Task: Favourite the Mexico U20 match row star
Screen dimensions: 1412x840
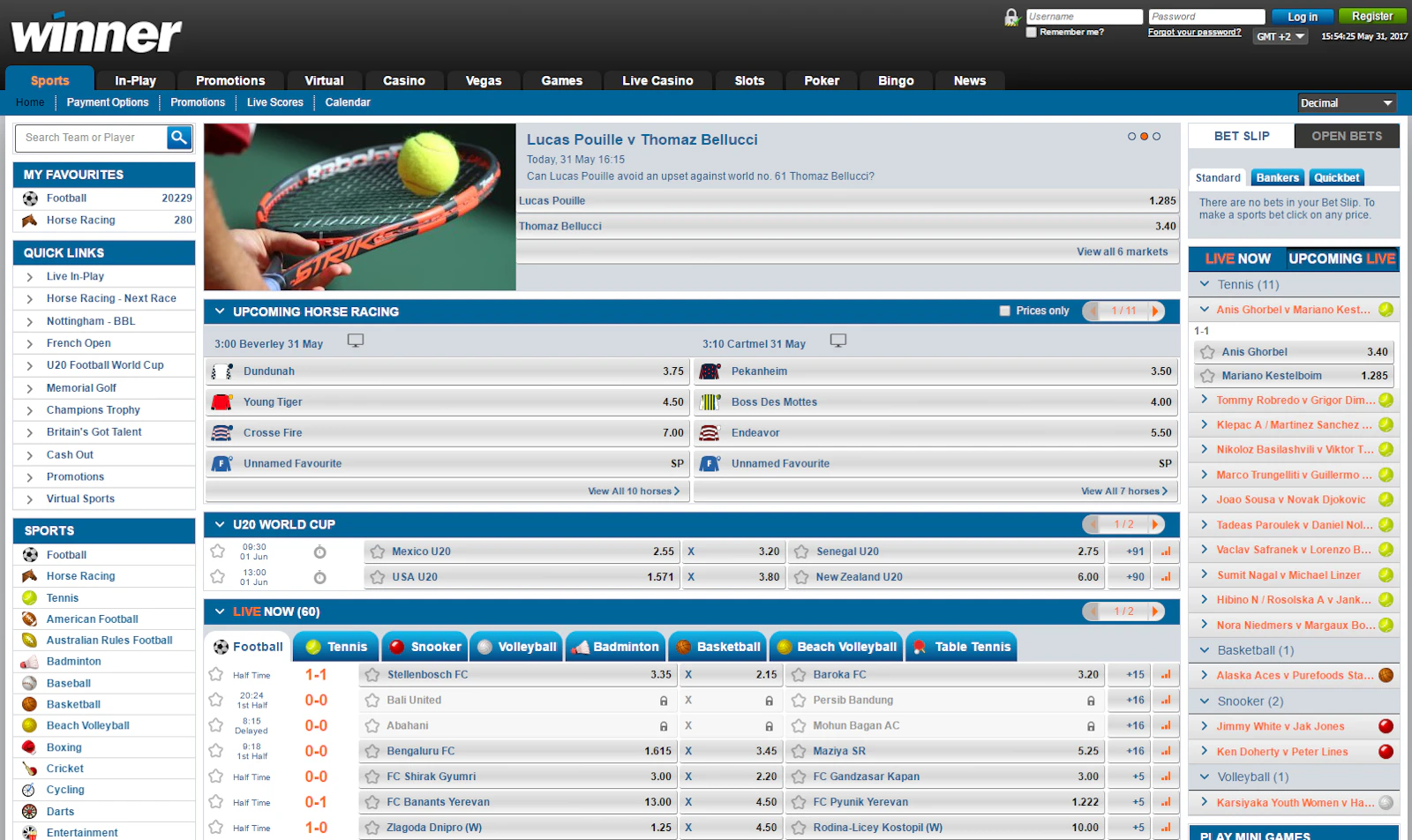Action: 218,551
